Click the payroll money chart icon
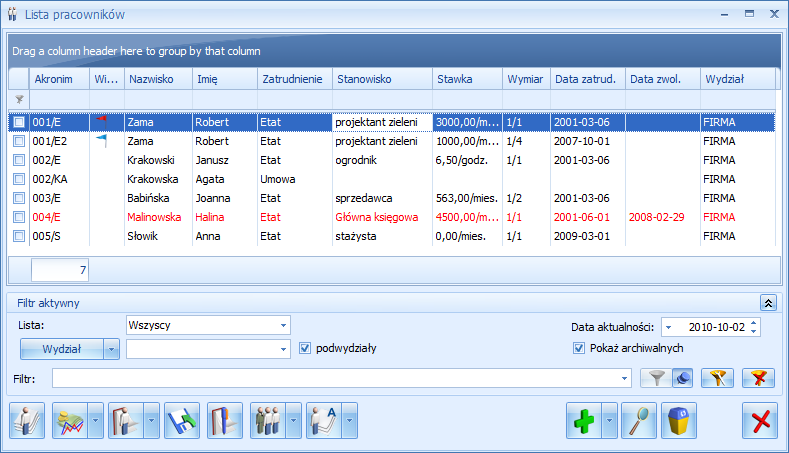789x453 pixels. click(70, 420)
